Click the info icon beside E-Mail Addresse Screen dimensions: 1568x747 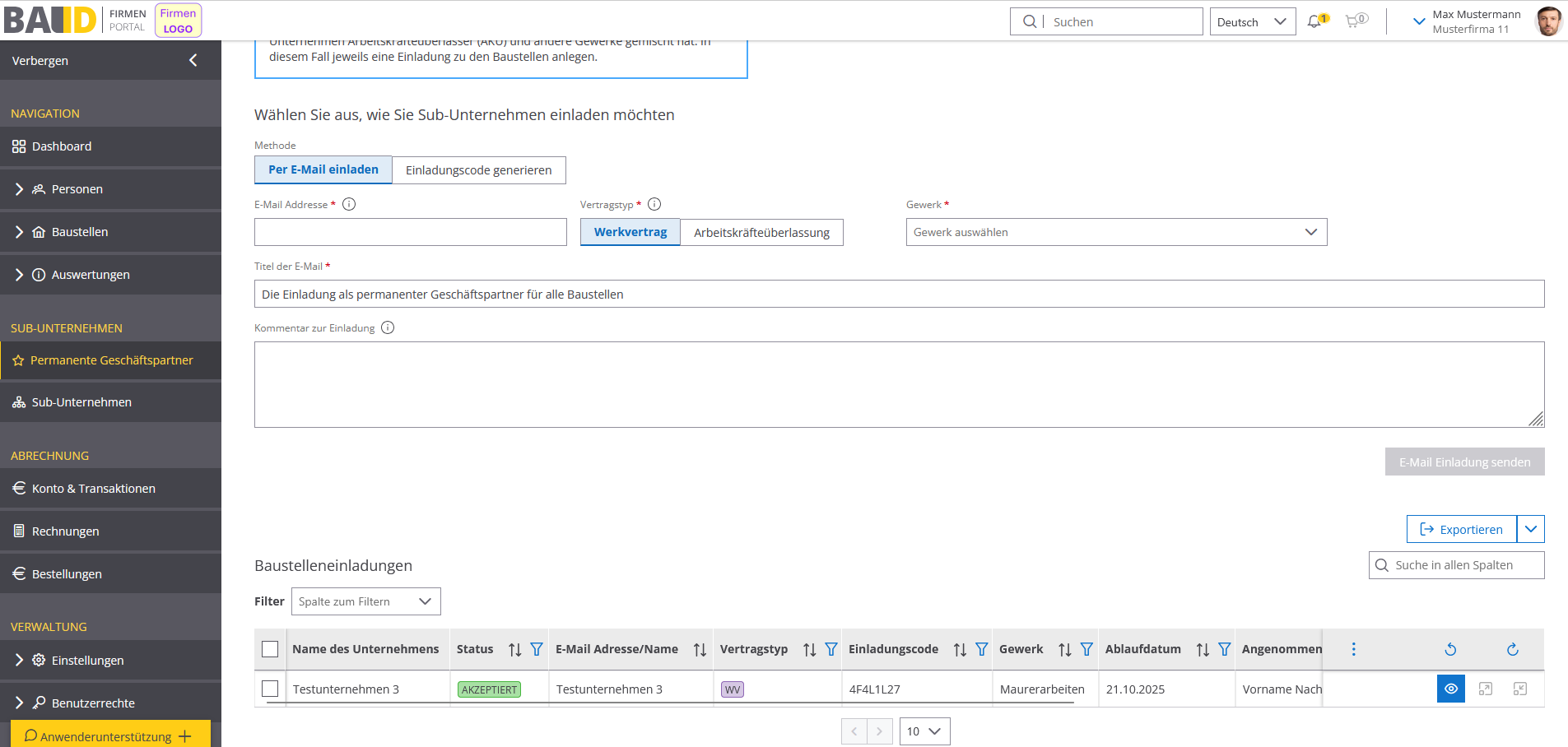point(349,204)
